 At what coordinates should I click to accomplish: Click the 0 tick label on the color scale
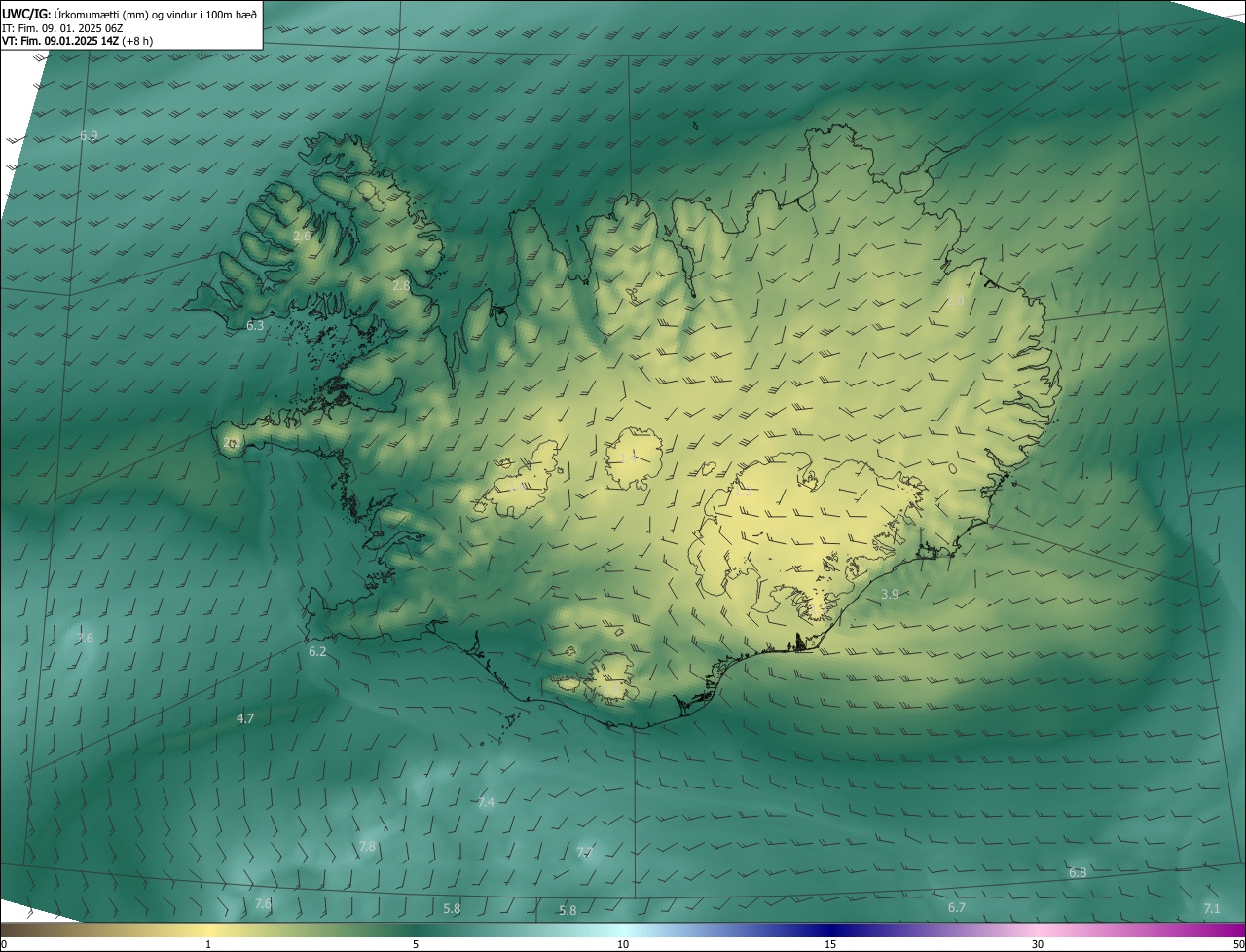click(4, 944)
